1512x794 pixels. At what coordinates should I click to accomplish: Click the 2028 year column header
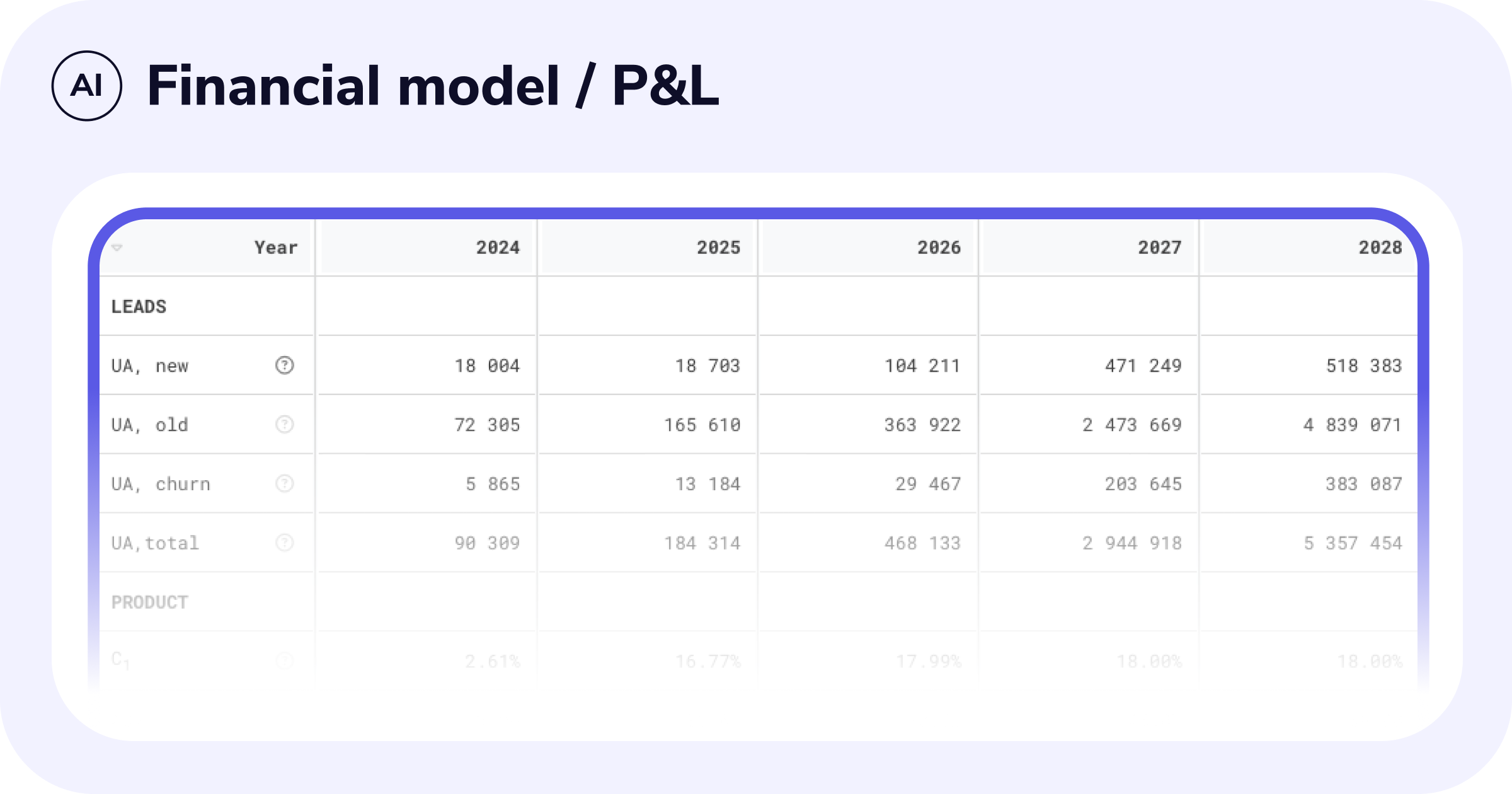pos(1380,248)
